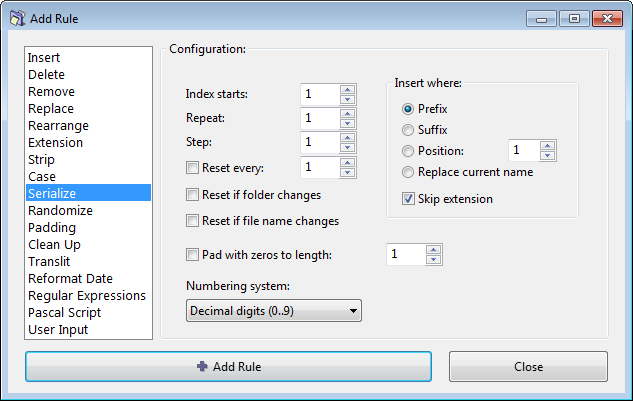This screenshot has height=401, width=633.
Task: Decrease the Repeat value with down arrow
Action: pyautogui.click(x=347, y=123)
